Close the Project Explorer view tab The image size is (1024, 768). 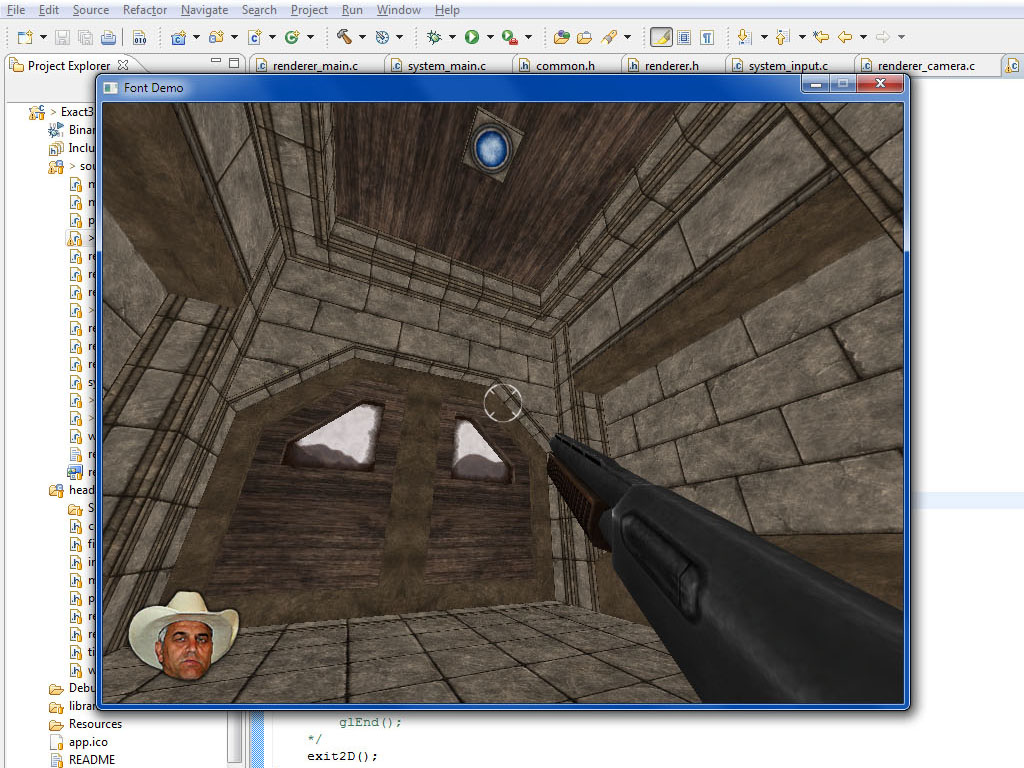click(123, 65)
